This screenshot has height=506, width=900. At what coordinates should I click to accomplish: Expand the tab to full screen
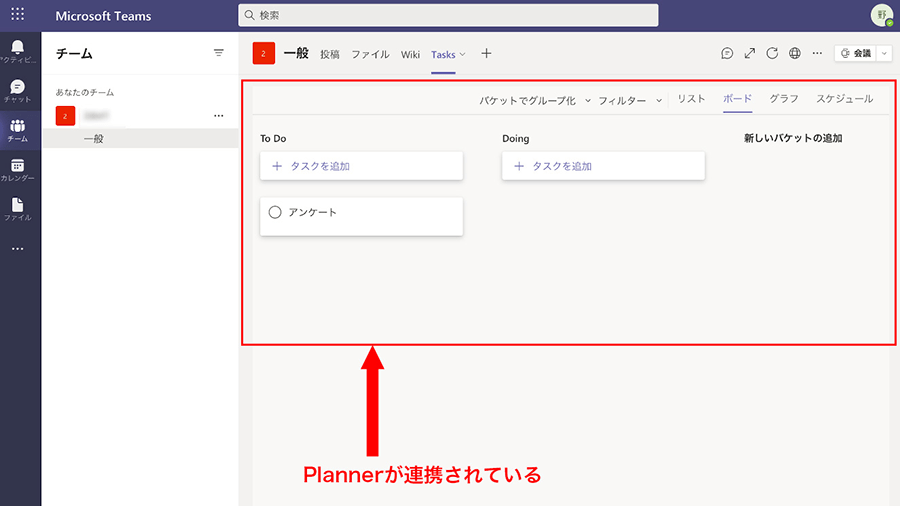coord(750,53)
